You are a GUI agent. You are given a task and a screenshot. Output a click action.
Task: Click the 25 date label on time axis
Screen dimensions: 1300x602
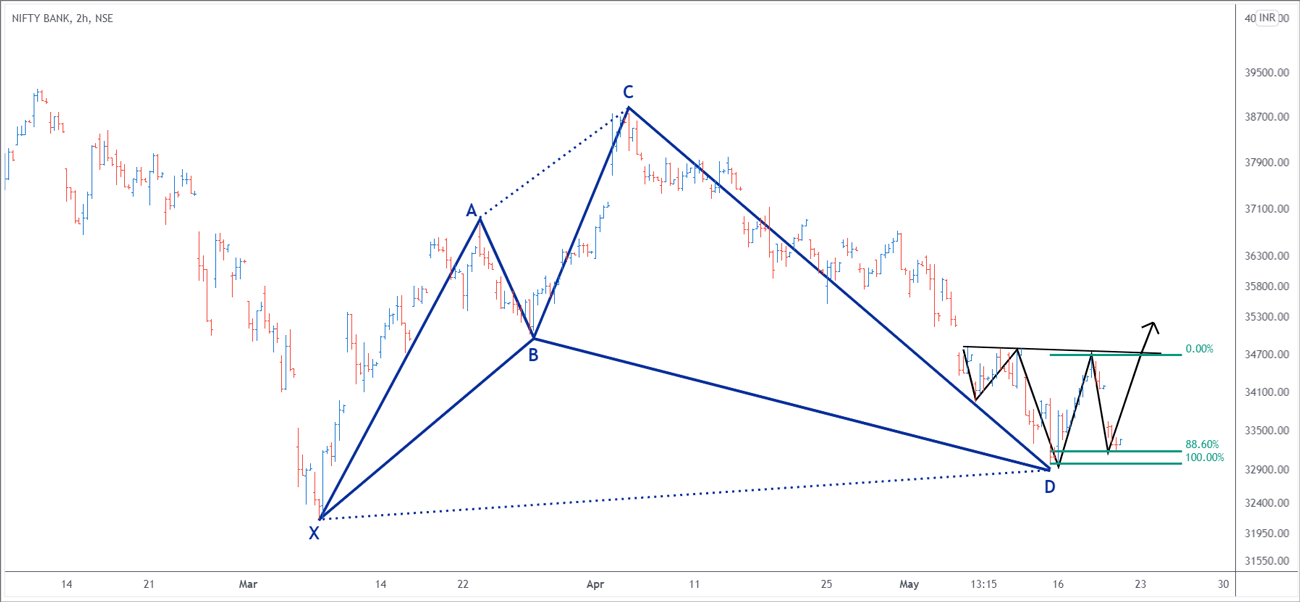click(x=826, y=583)
